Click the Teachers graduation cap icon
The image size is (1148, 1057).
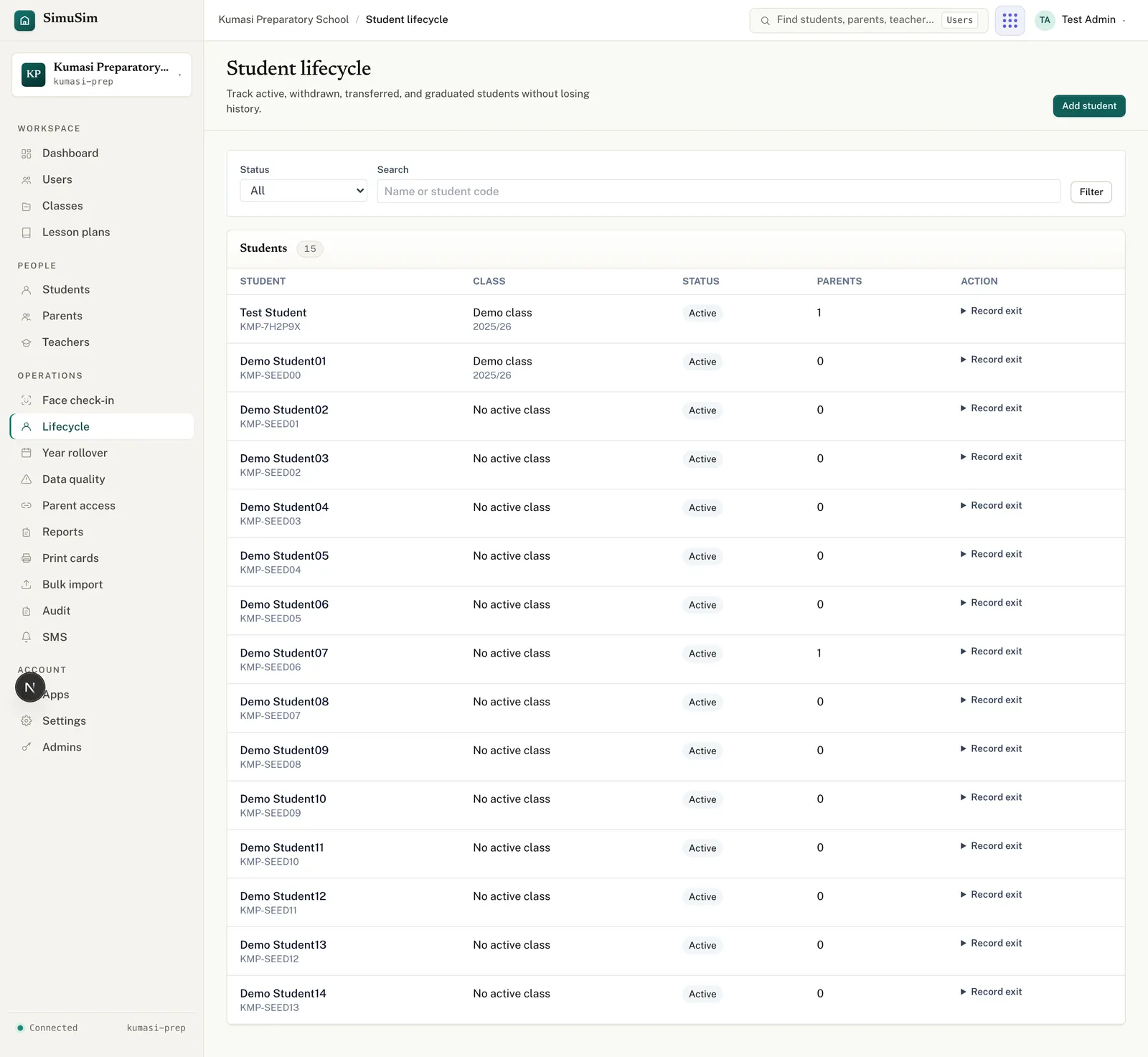(x=27, y=343)
